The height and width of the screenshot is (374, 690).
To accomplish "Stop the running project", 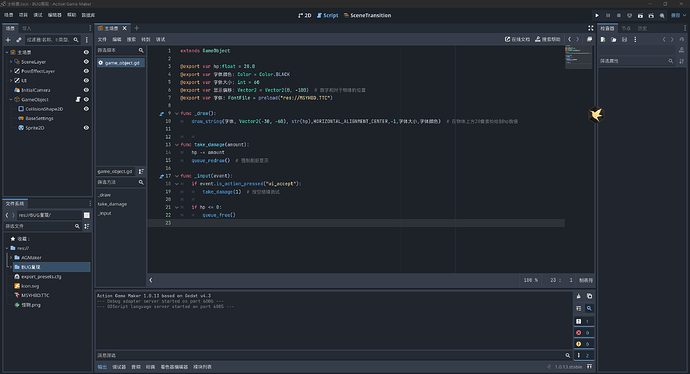I will [619, 15].
